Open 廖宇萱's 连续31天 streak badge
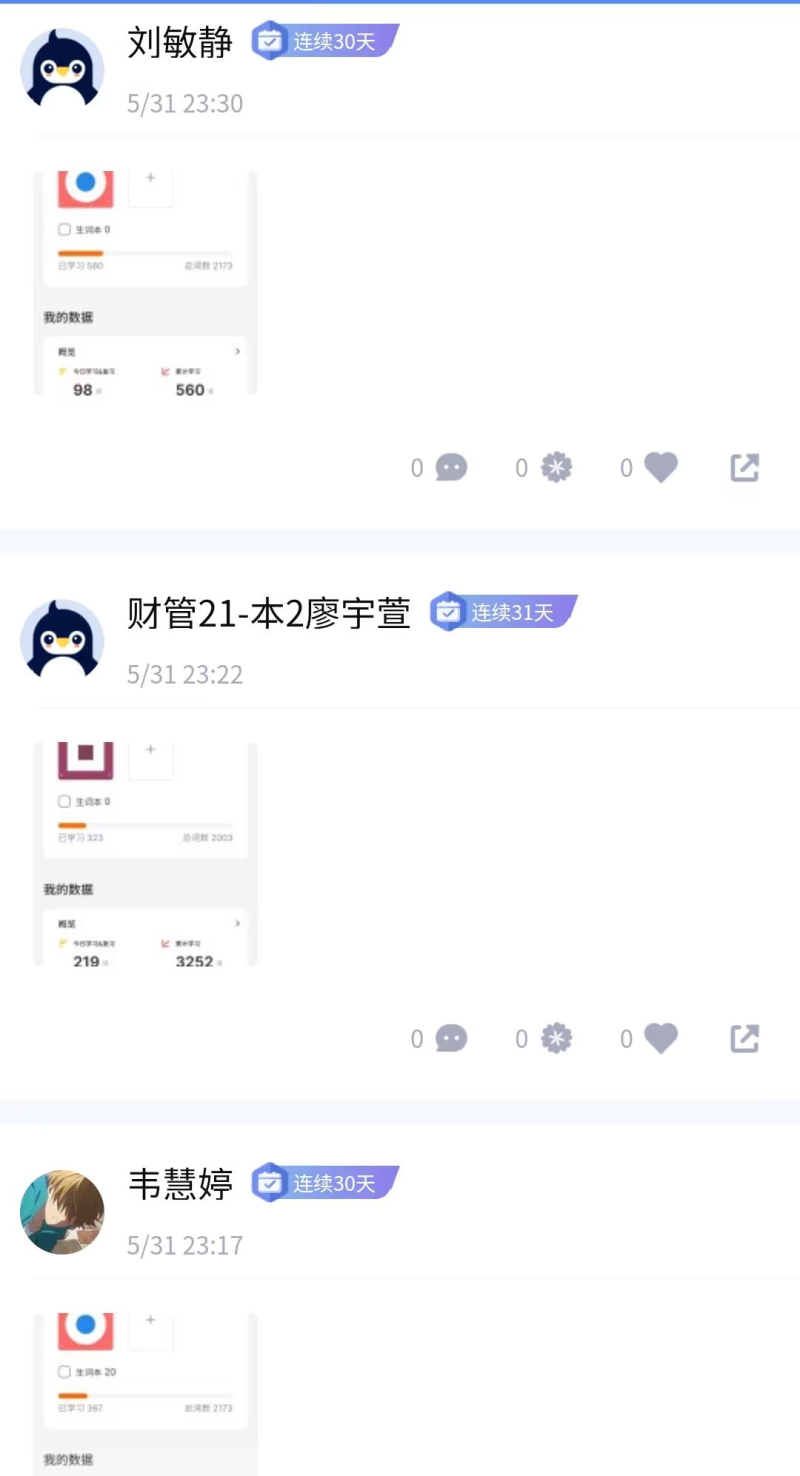 click(x=504, y=612)
